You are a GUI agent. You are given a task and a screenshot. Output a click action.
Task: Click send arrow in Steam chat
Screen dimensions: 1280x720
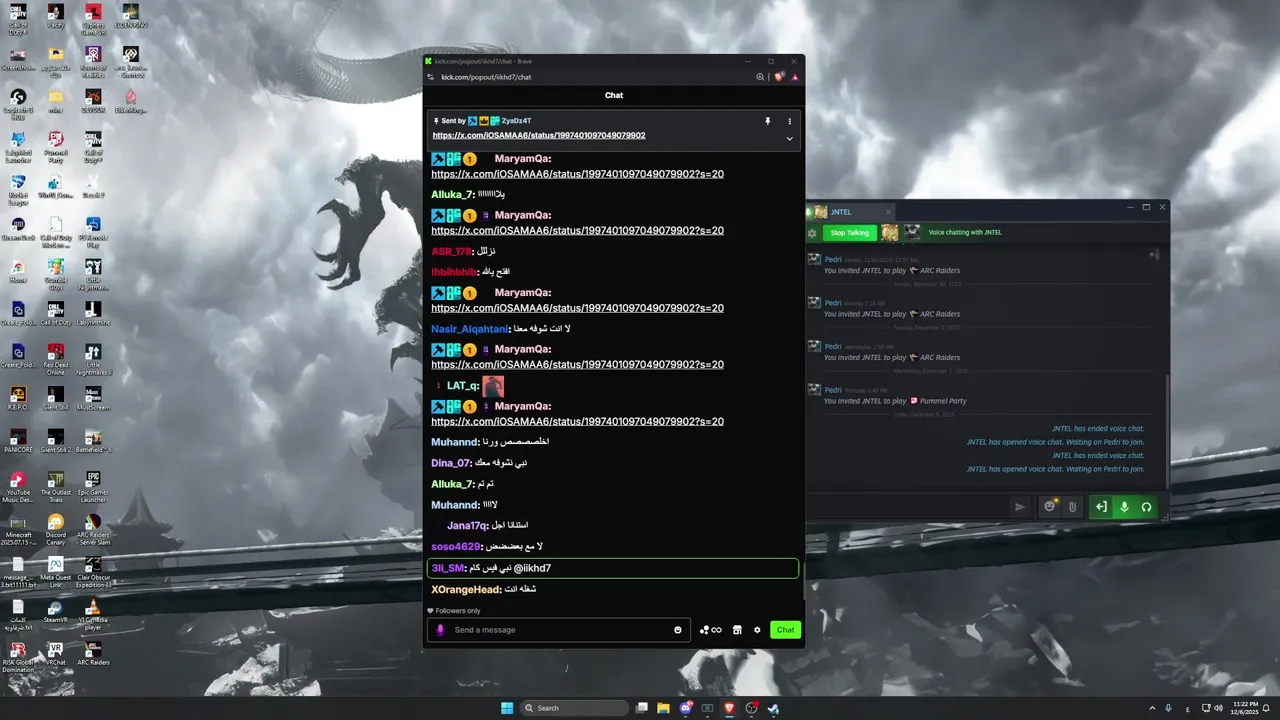coord(1020,507)
